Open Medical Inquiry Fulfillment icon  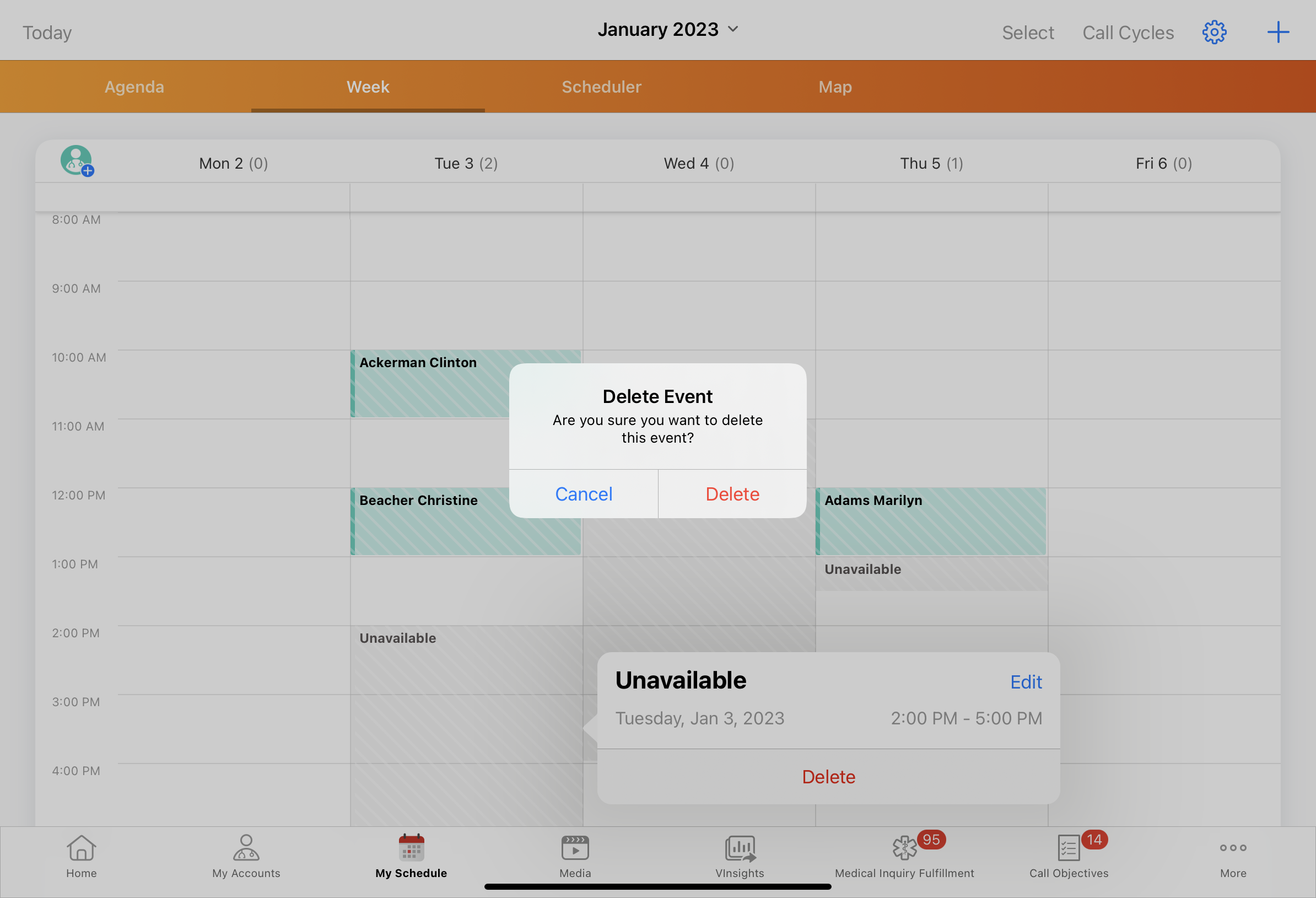point(904,856)
